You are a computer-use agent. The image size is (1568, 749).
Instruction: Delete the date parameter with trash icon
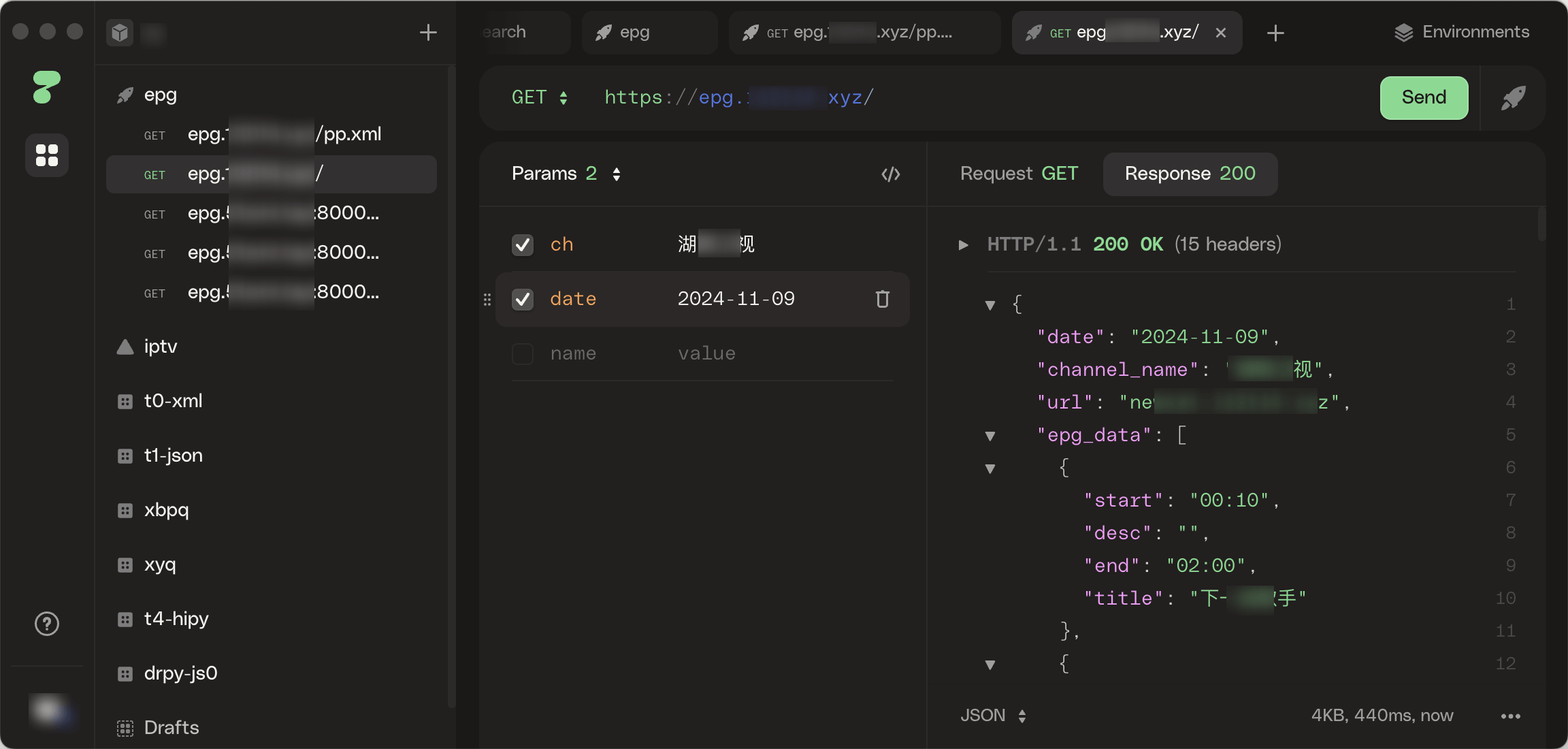pyautogui.click(x=882, y=299)
